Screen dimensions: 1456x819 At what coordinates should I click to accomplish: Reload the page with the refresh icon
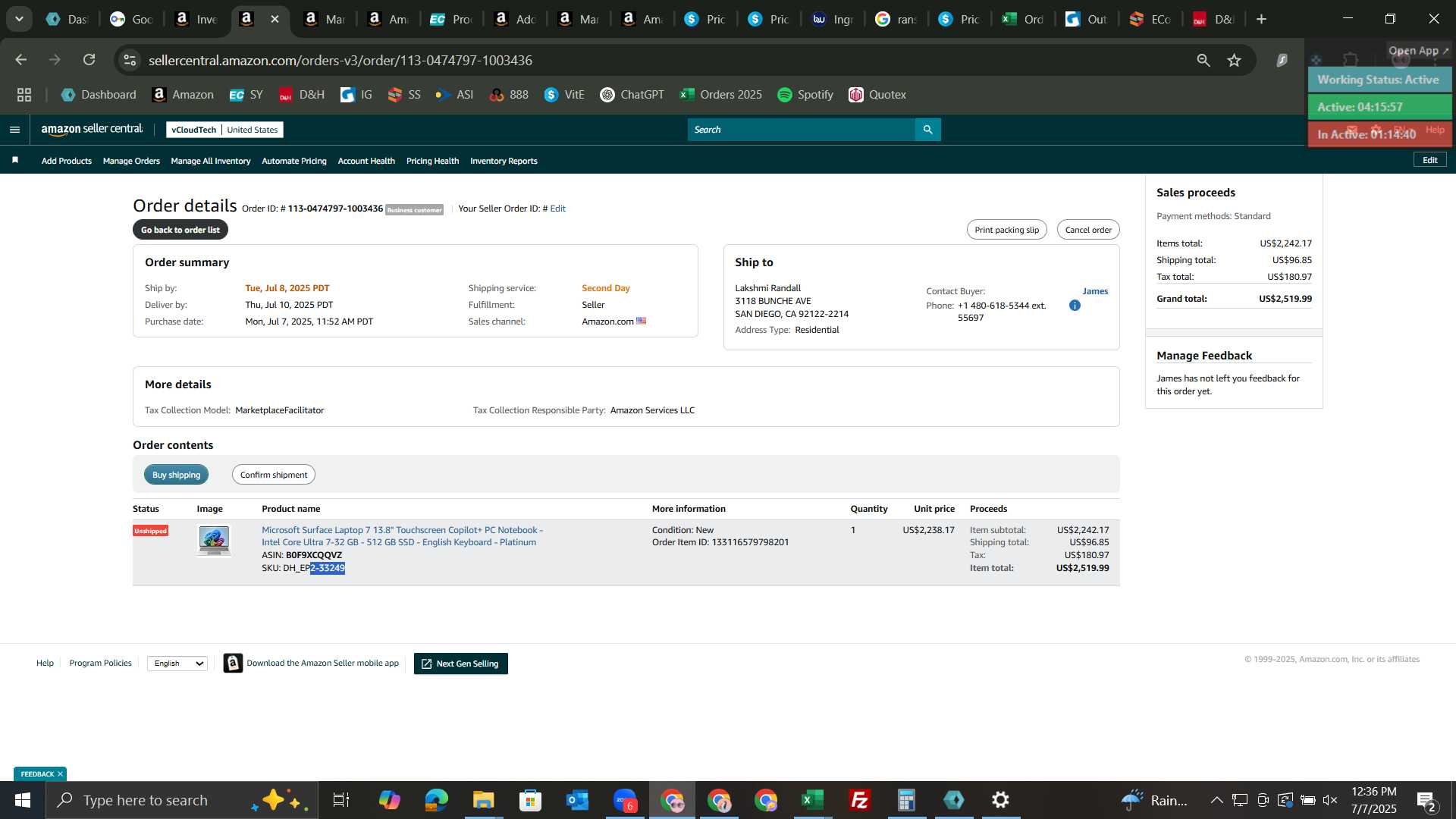point(89,60)
